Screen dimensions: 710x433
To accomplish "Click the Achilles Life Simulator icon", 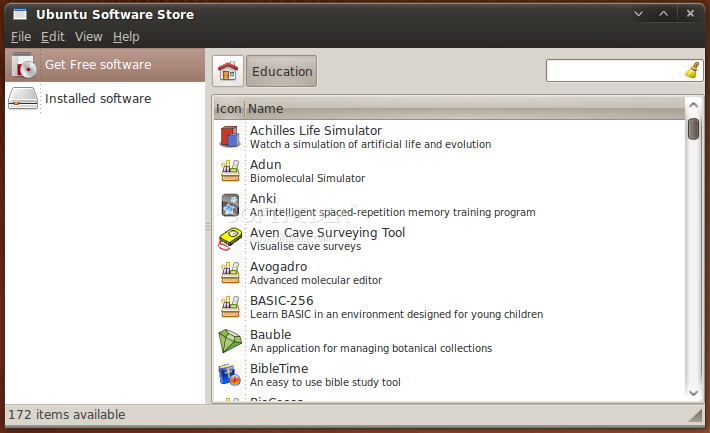I will [230, 137].
